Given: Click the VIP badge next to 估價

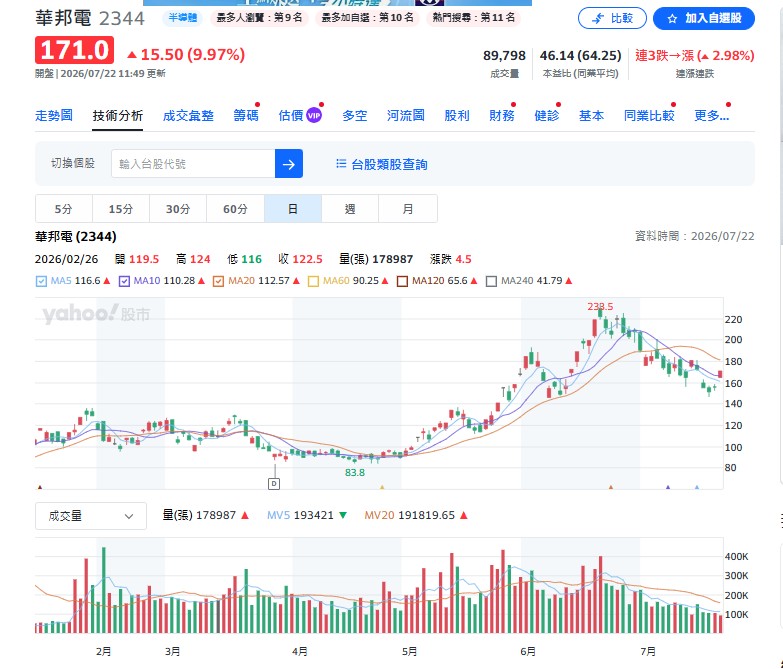Looking at the screenshot, I should 314,115.
